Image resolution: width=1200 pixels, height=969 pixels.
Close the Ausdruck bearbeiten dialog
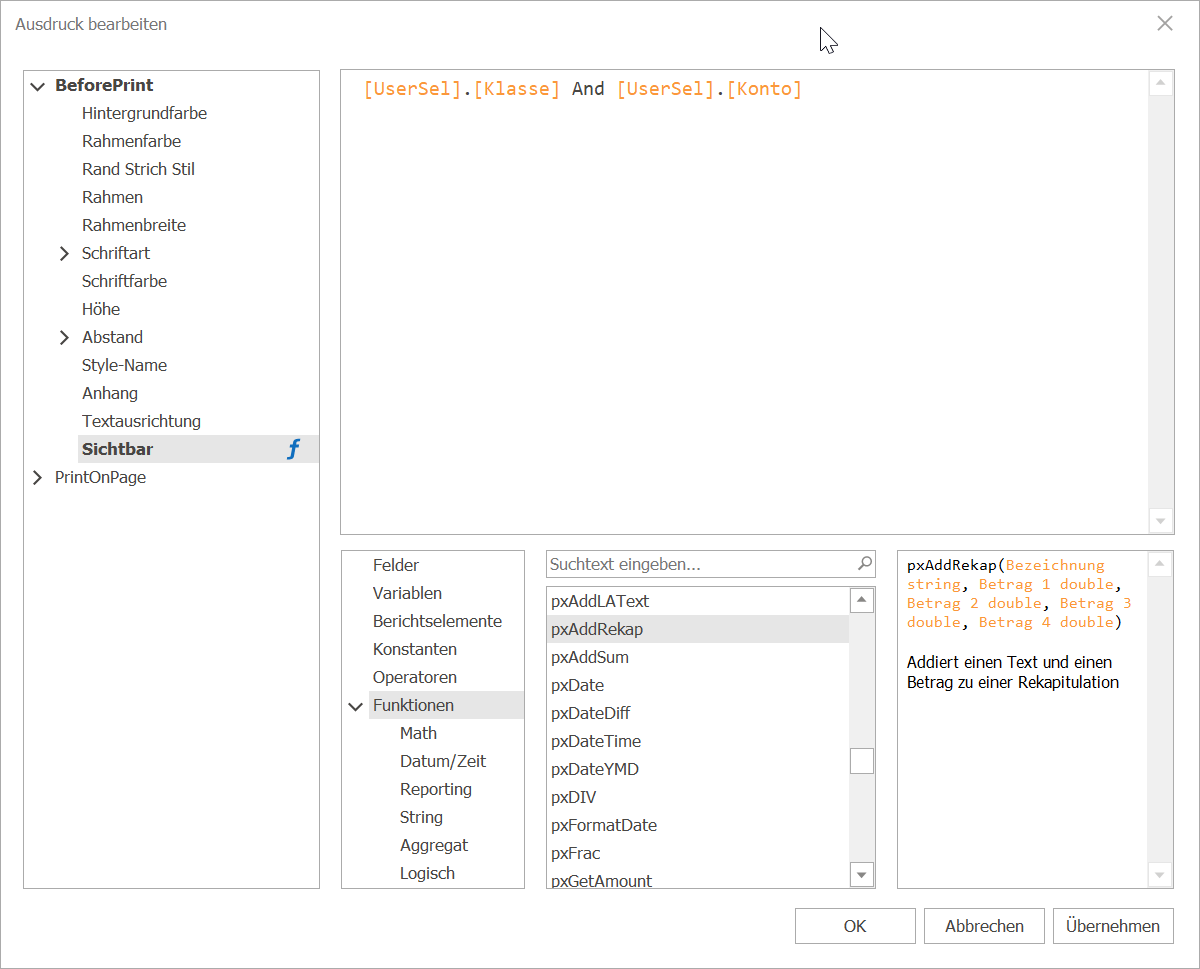tap(1165, 23)
